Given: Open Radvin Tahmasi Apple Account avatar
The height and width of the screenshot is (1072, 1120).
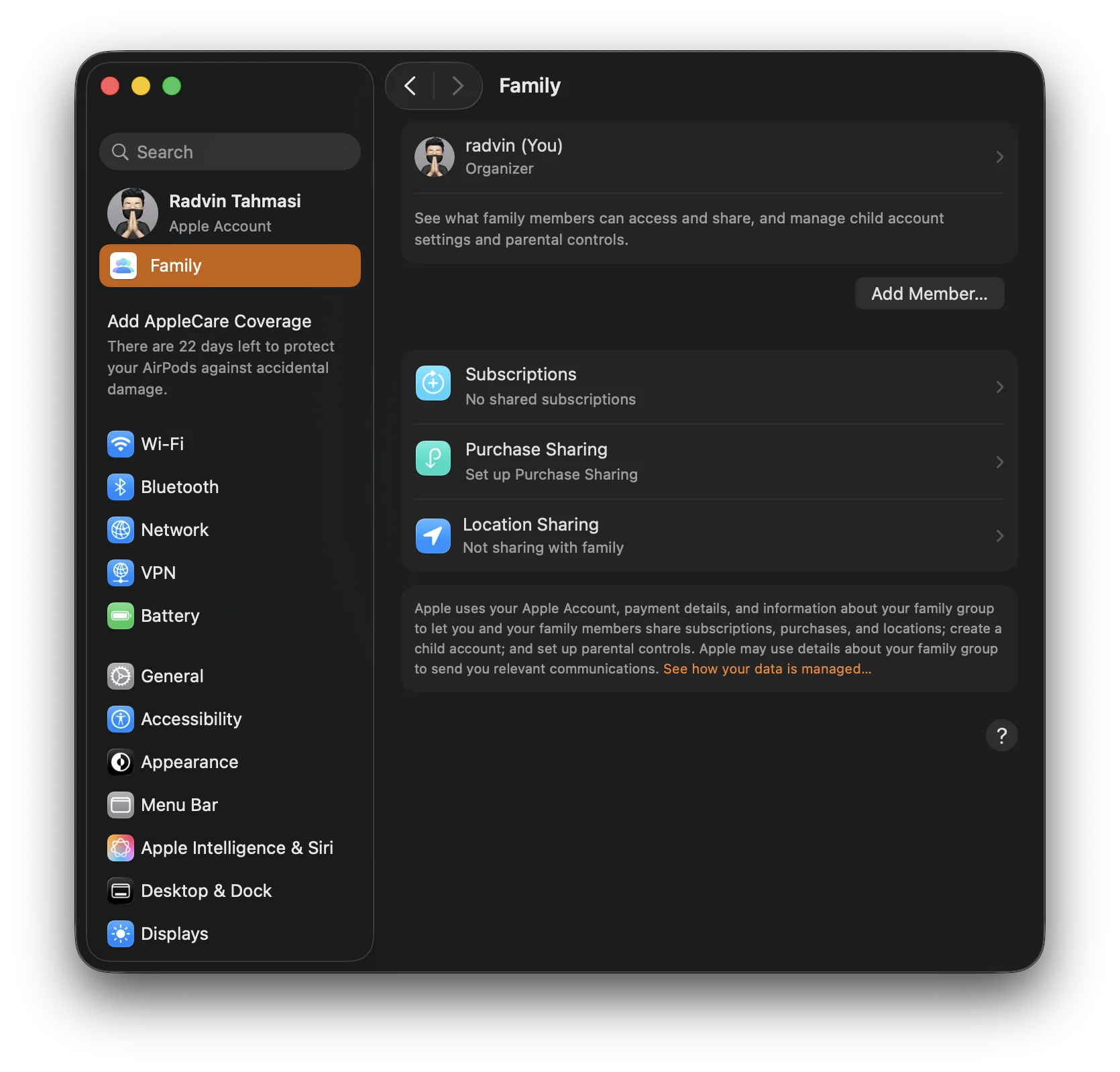Looking at the screenshot, I should click(x=133, y=213).
